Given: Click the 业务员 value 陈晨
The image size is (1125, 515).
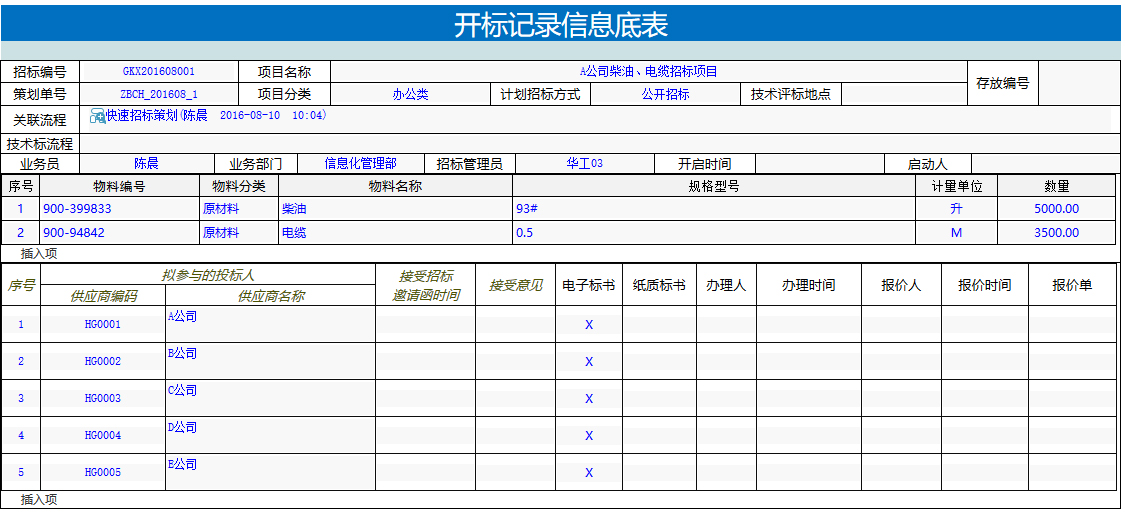Looking at the screenshot, I should point(146,164).
